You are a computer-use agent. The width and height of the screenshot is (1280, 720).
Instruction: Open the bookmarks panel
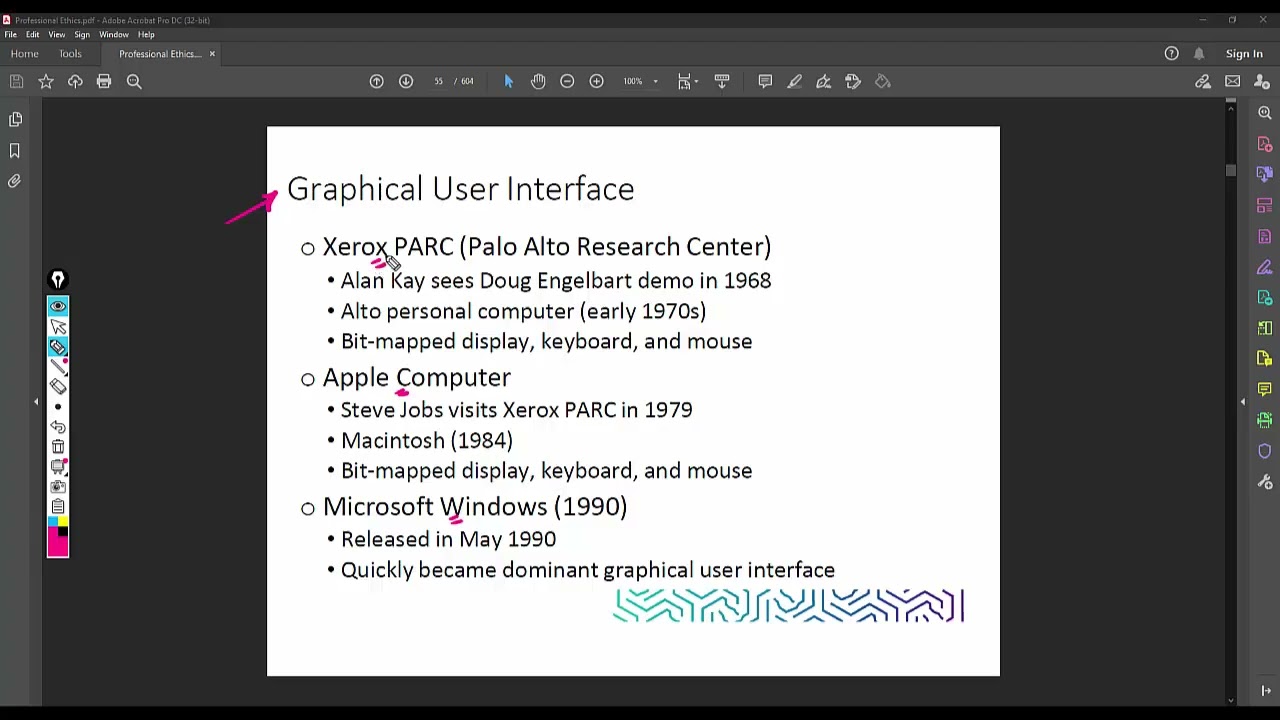tap(15, 150)
